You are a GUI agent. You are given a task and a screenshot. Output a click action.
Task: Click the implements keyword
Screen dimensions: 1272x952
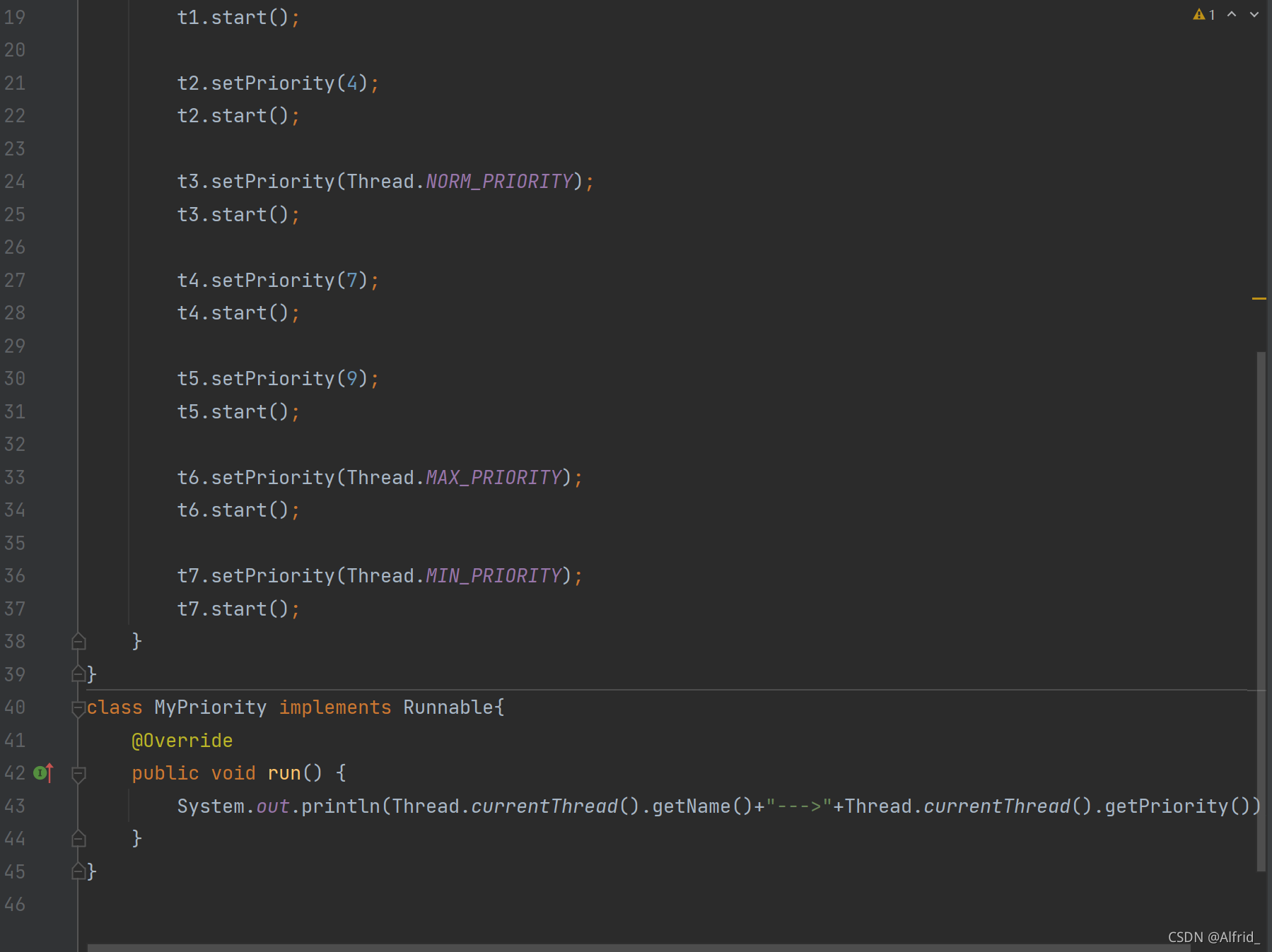(335, 707)
